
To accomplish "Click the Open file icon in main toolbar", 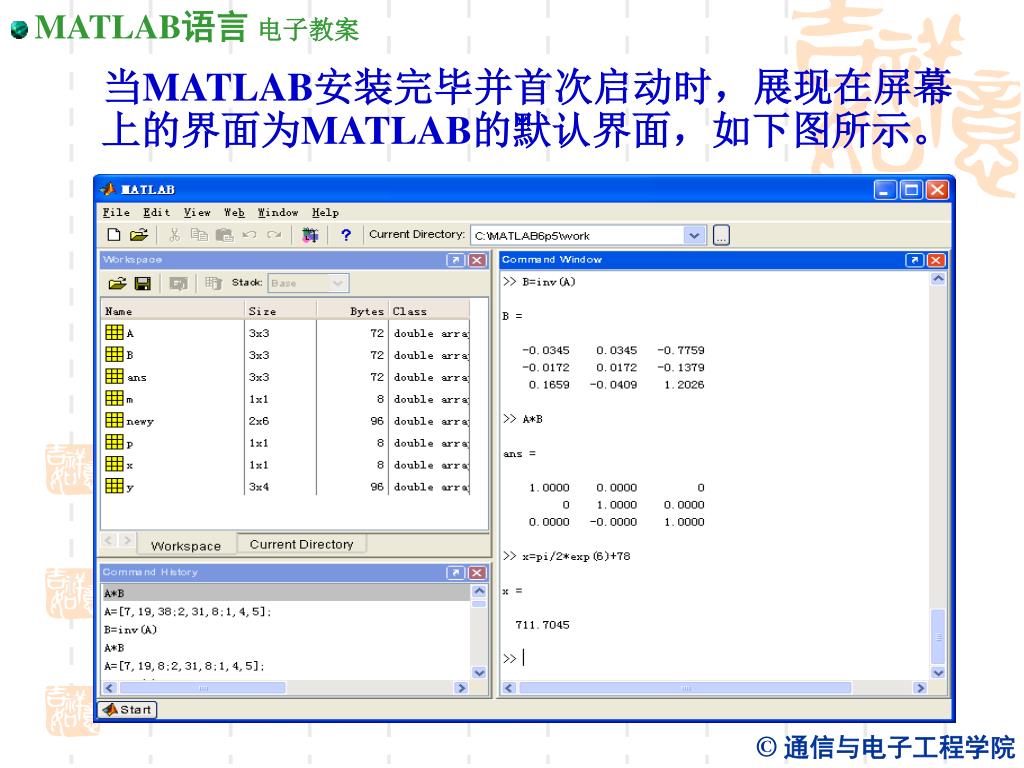I will tap(138, 235).
